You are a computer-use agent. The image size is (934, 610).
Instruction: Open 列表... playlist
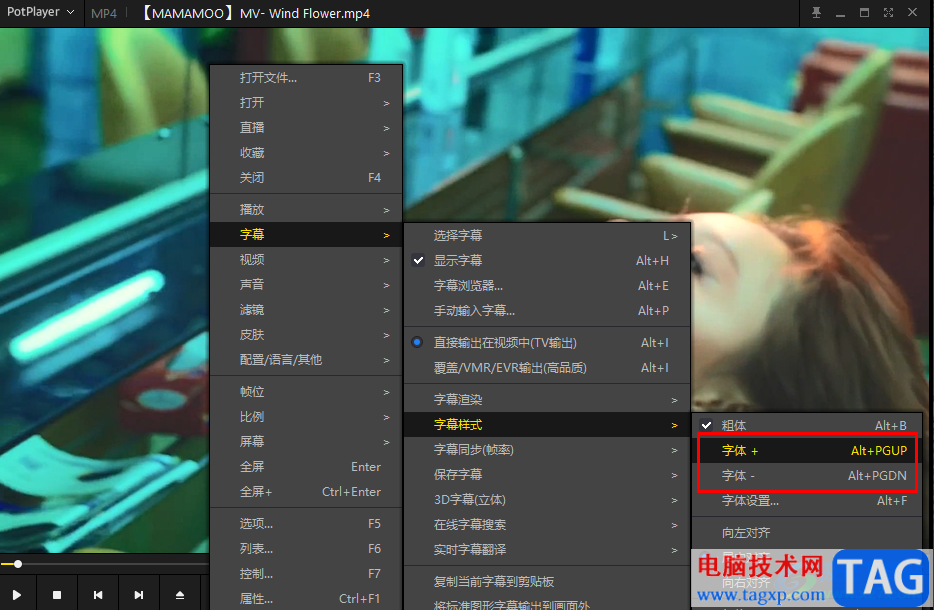tap(306, 549)
